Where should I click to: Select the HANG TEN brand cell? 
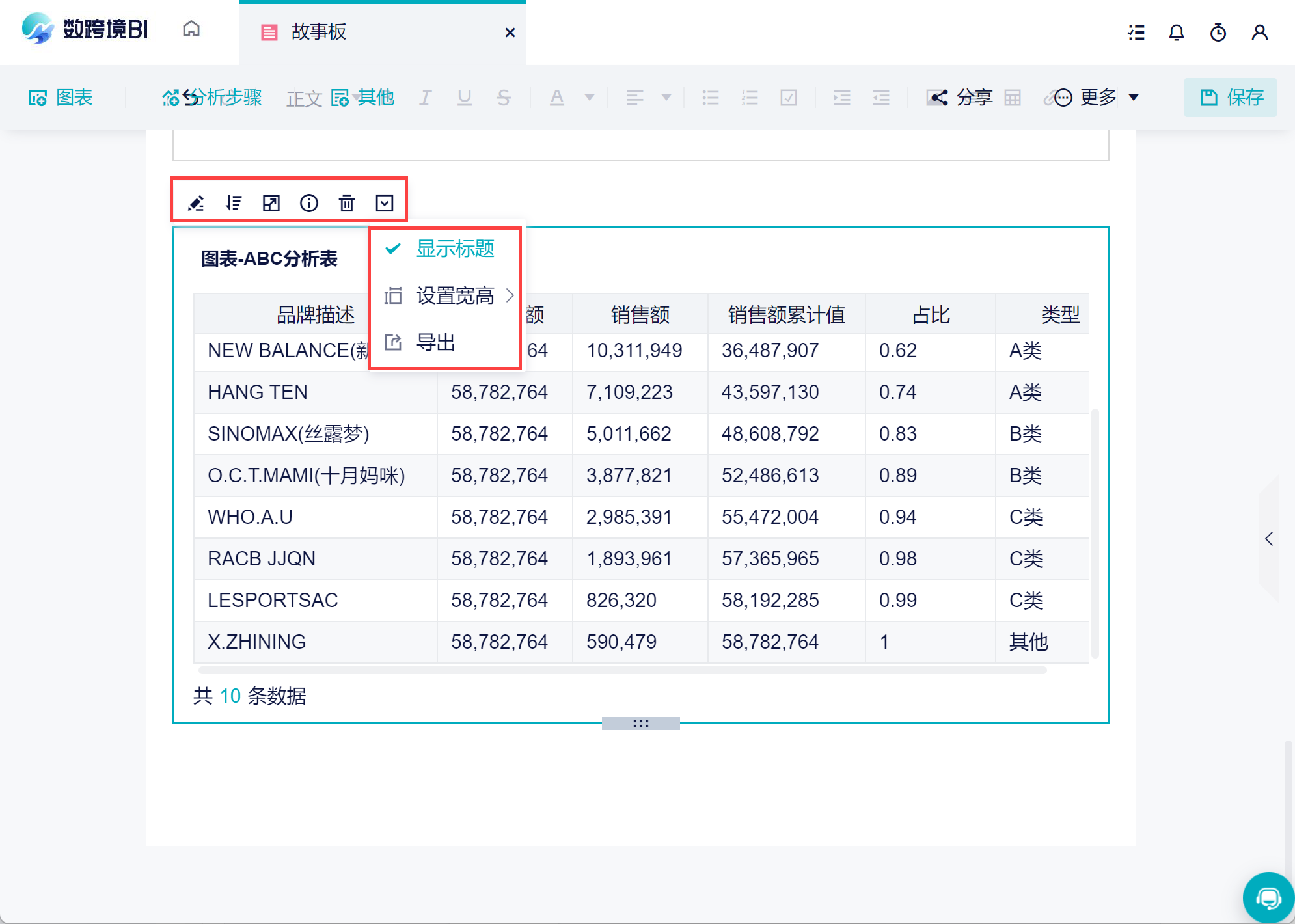tap(316, 392)
